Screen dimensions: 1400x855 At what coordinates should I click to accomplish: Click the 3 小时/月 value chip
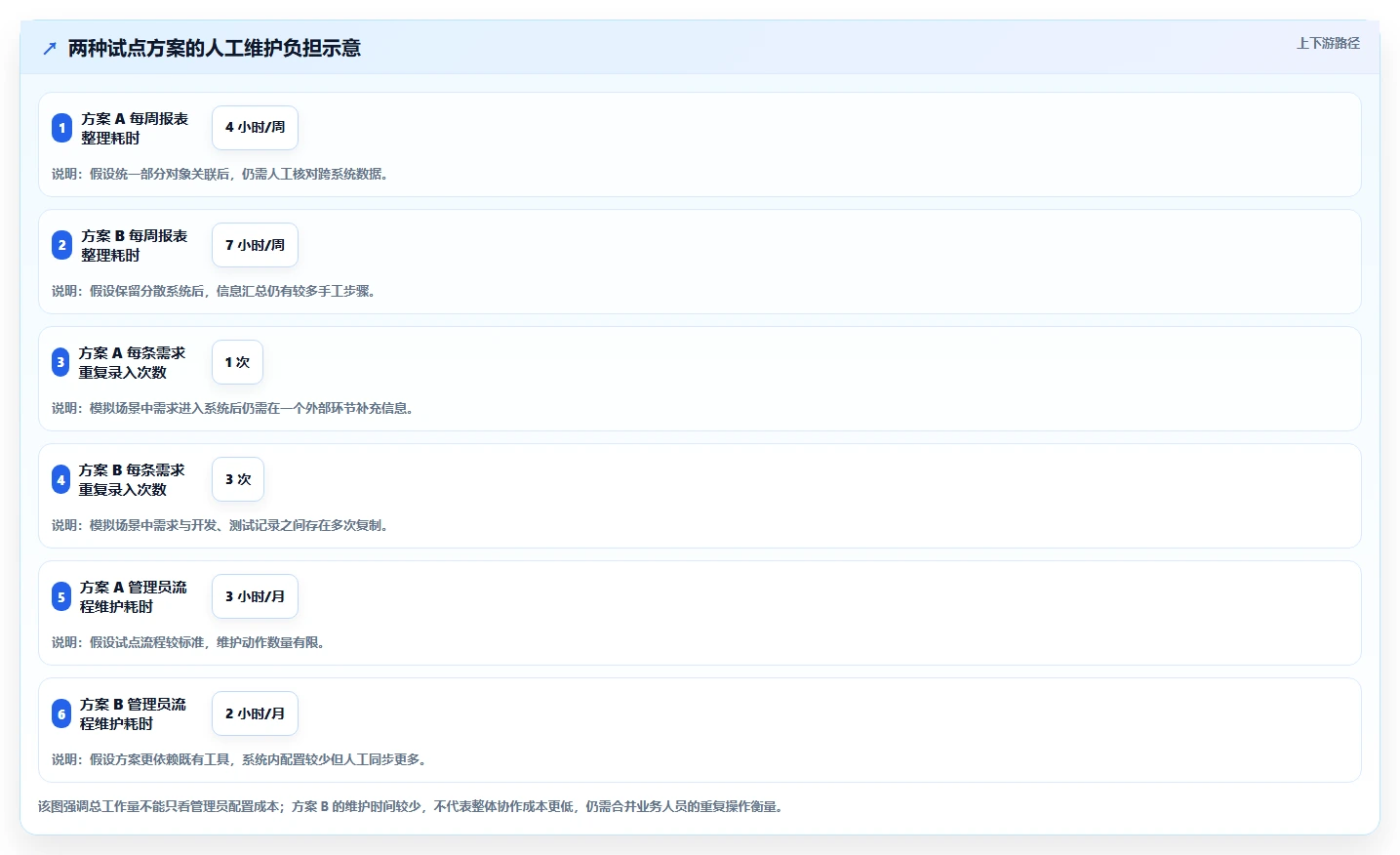(x=255, y=596)
